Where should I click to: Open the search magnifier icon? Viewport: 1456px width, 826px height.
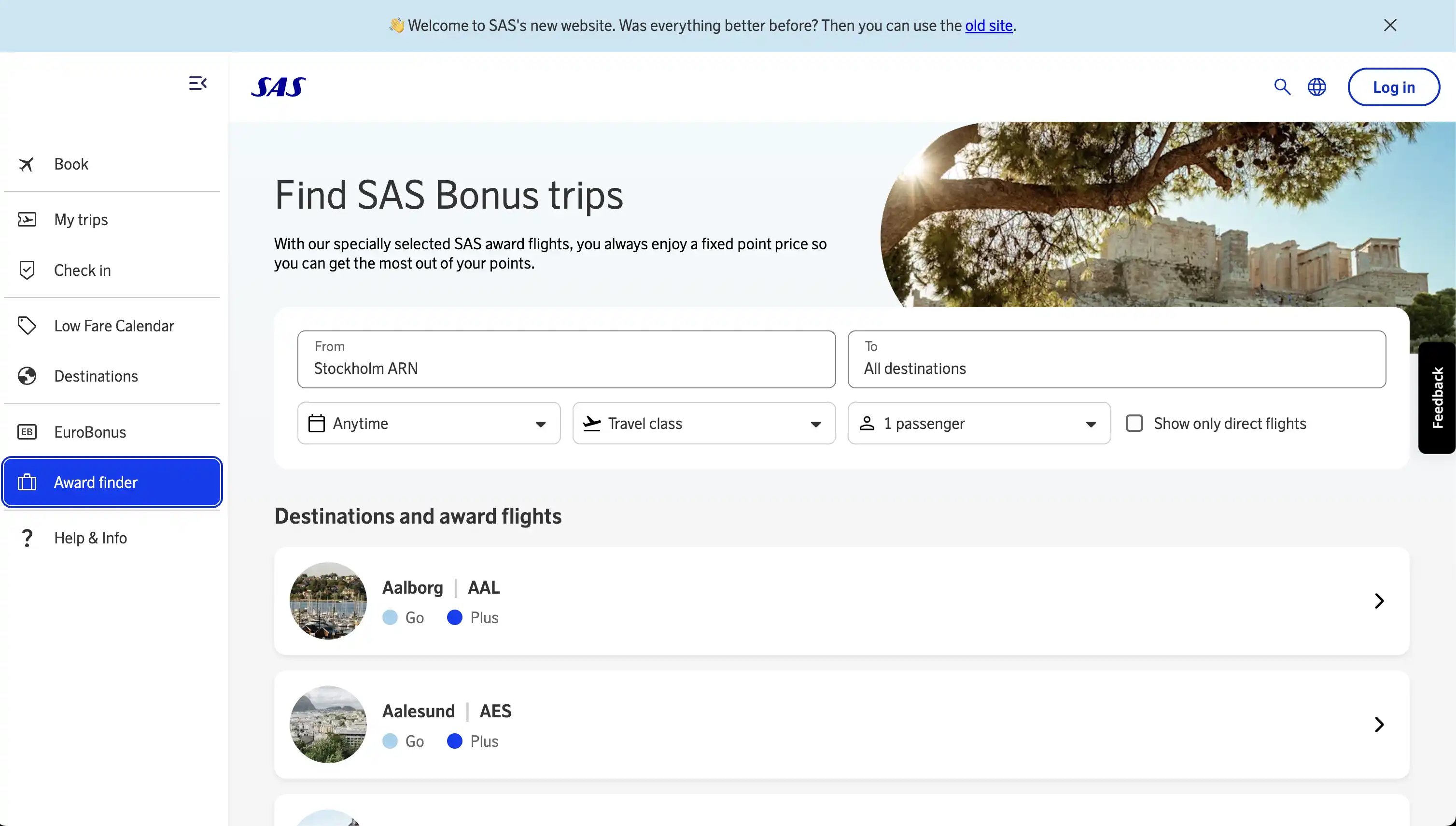point(1282,87)
